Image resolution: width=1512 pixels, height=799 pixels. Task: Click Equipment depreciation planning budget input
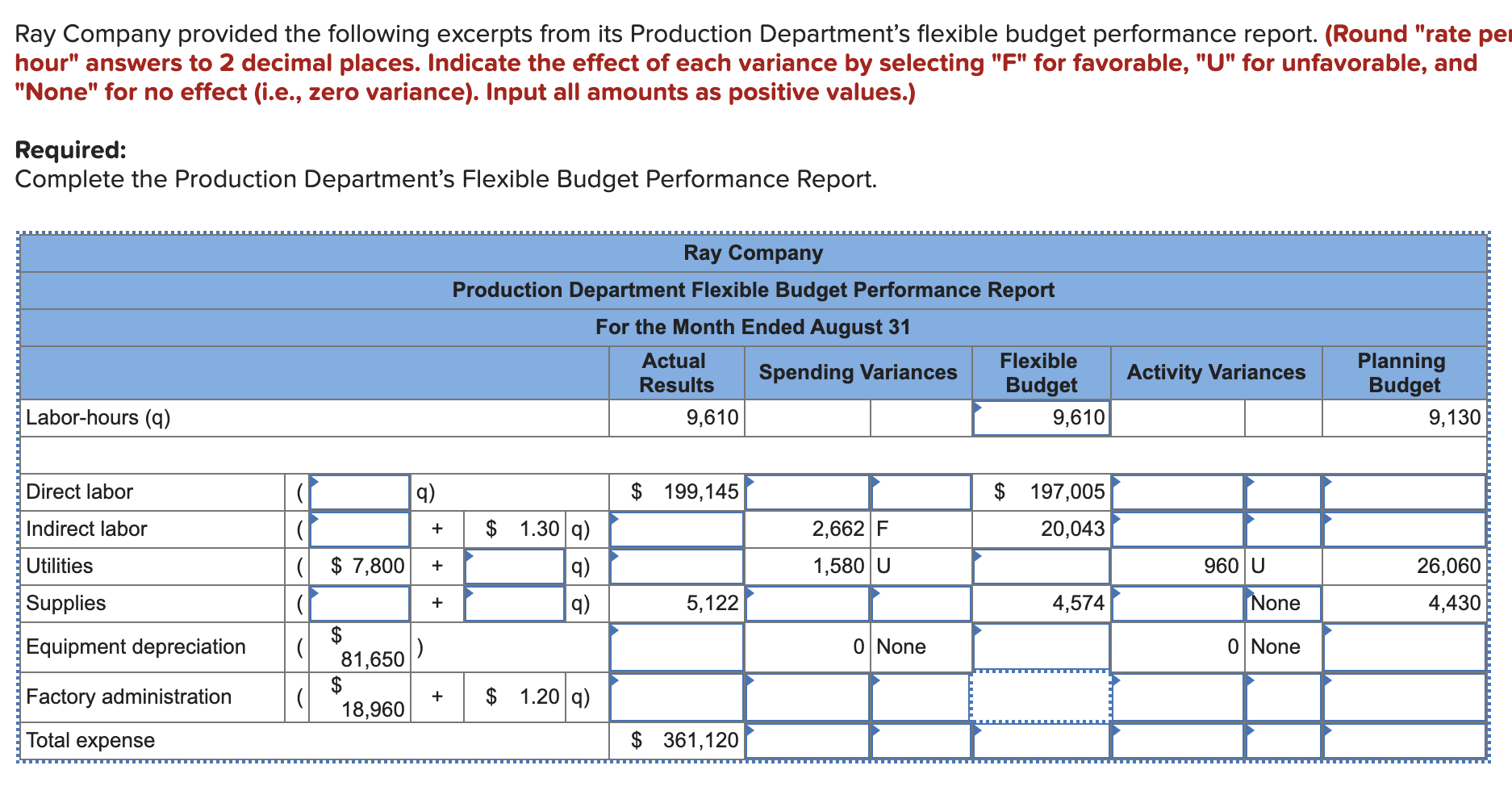pos(1405,646)
